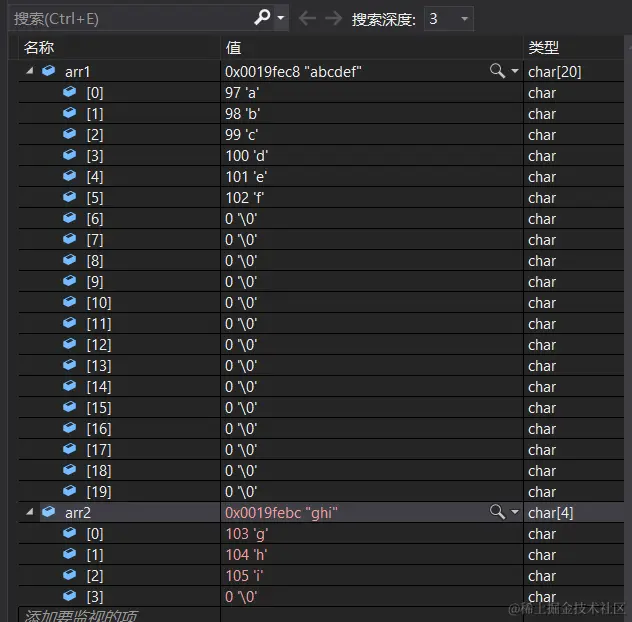Click the cube icon of arr1 row [8]

69,259
